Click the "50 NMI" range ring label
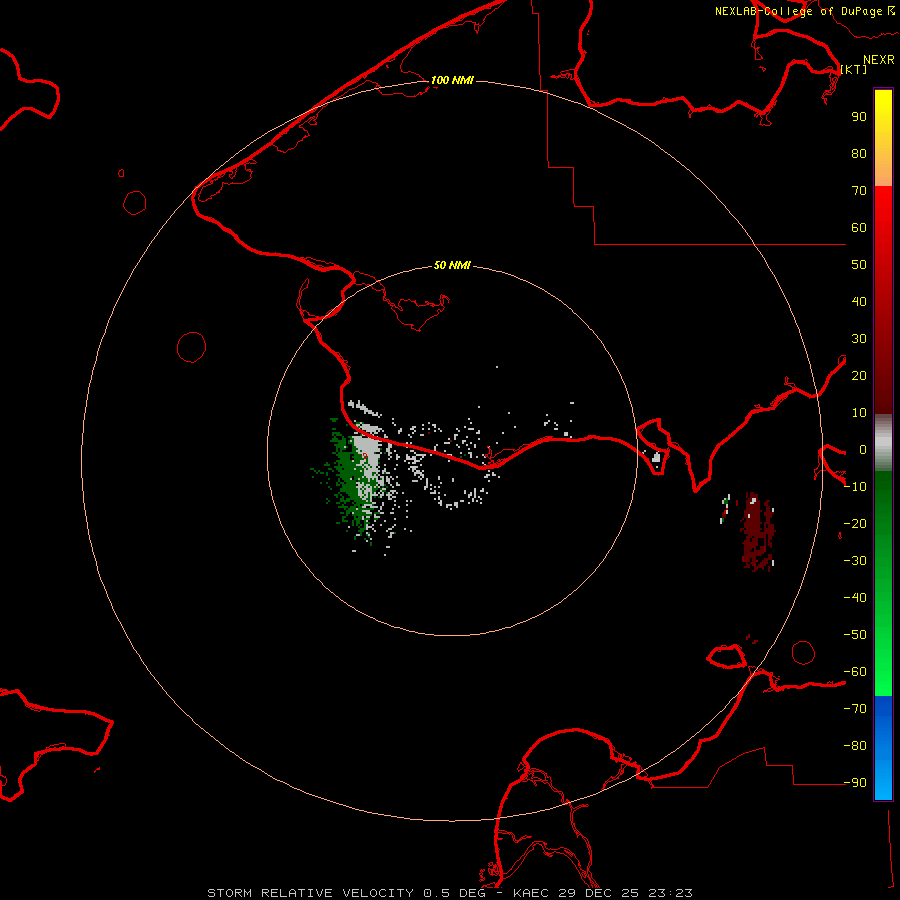The image size is (900, 900). 452,265
